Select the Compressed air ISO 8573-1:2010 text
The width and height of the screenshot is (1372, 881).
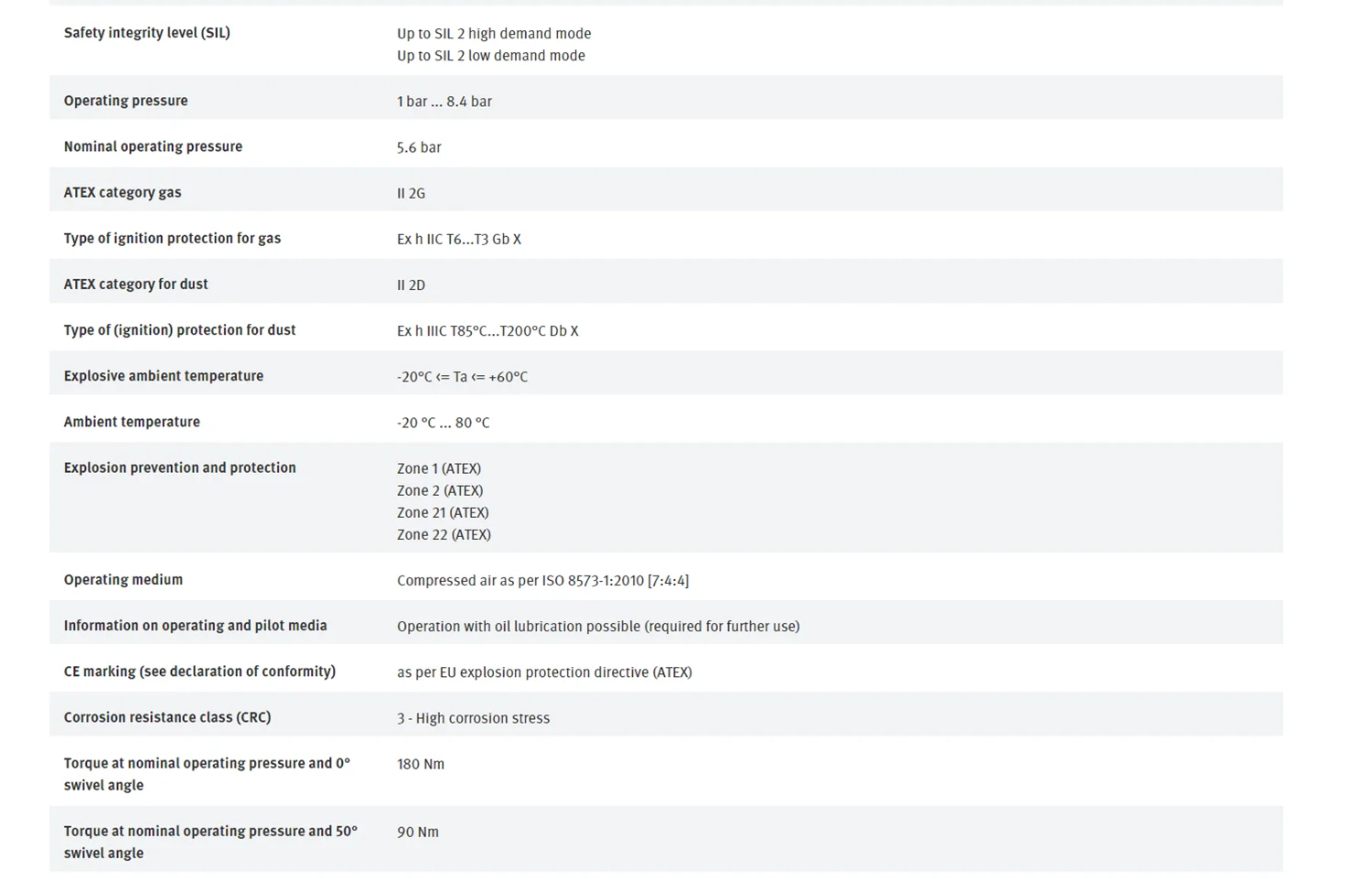point(543,581)
